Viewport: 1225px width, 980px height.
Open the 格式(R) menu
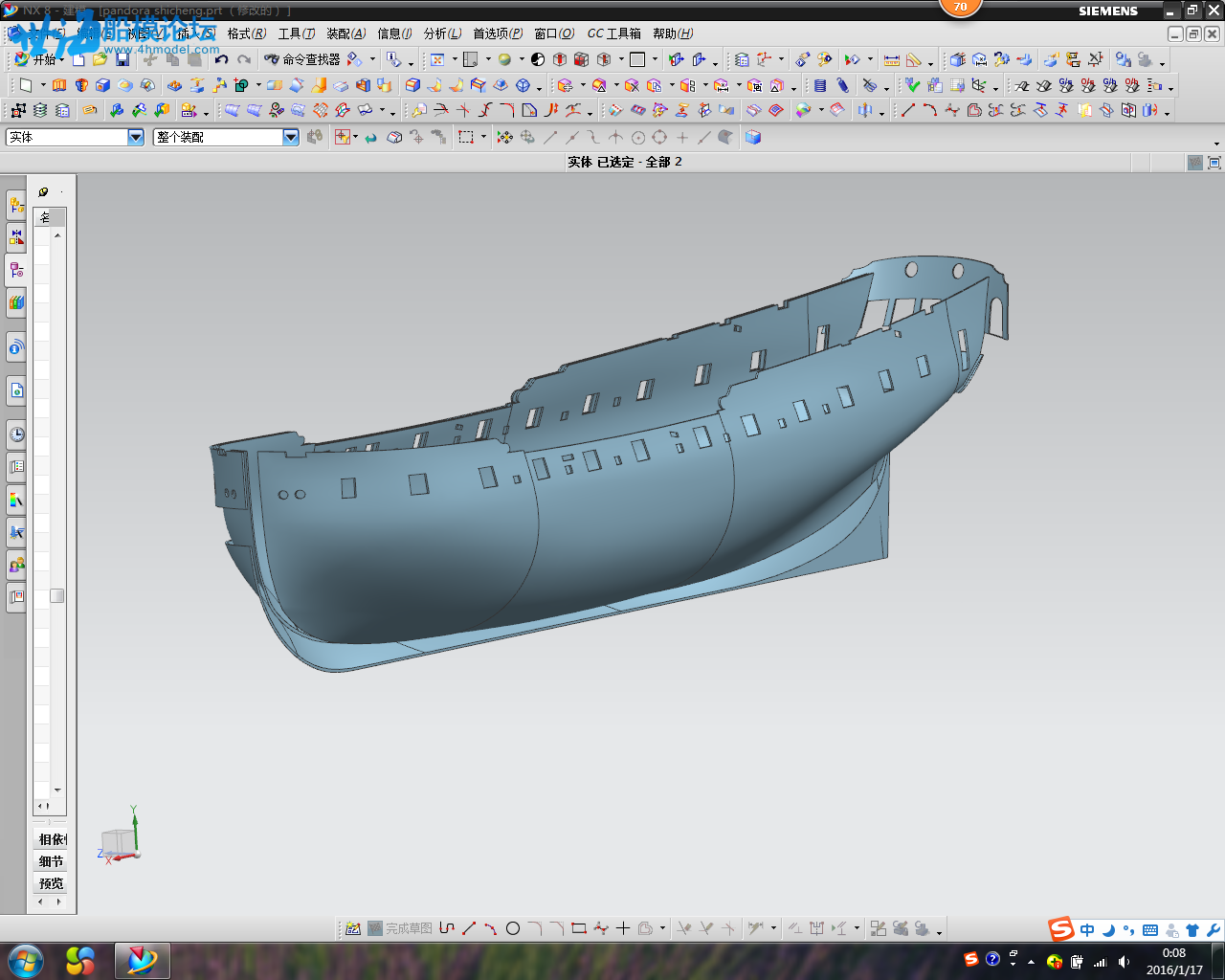tap(247, 33)
